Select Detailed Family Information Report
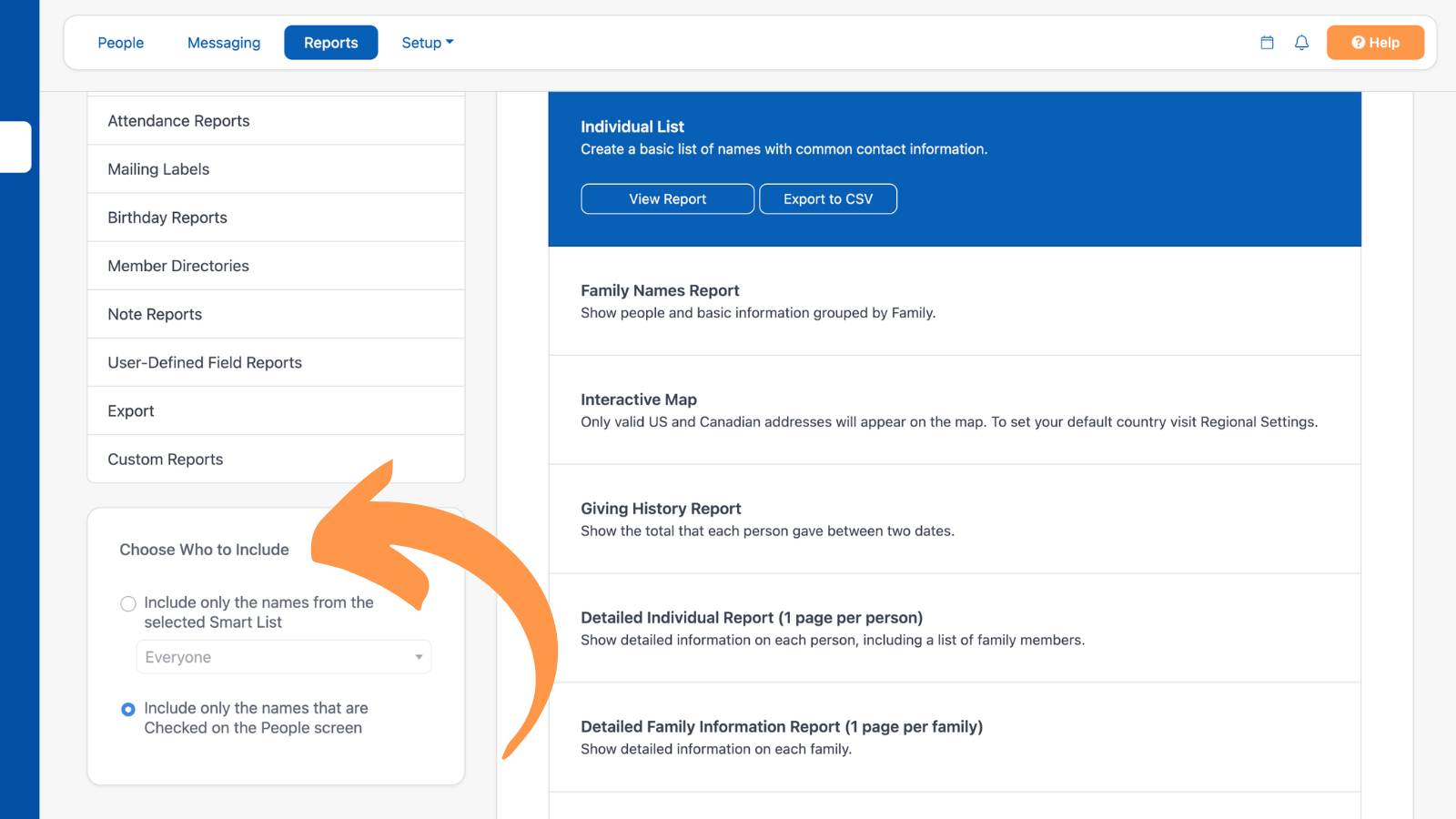Screen dimensions: 1456x819 tap(955, 738)
